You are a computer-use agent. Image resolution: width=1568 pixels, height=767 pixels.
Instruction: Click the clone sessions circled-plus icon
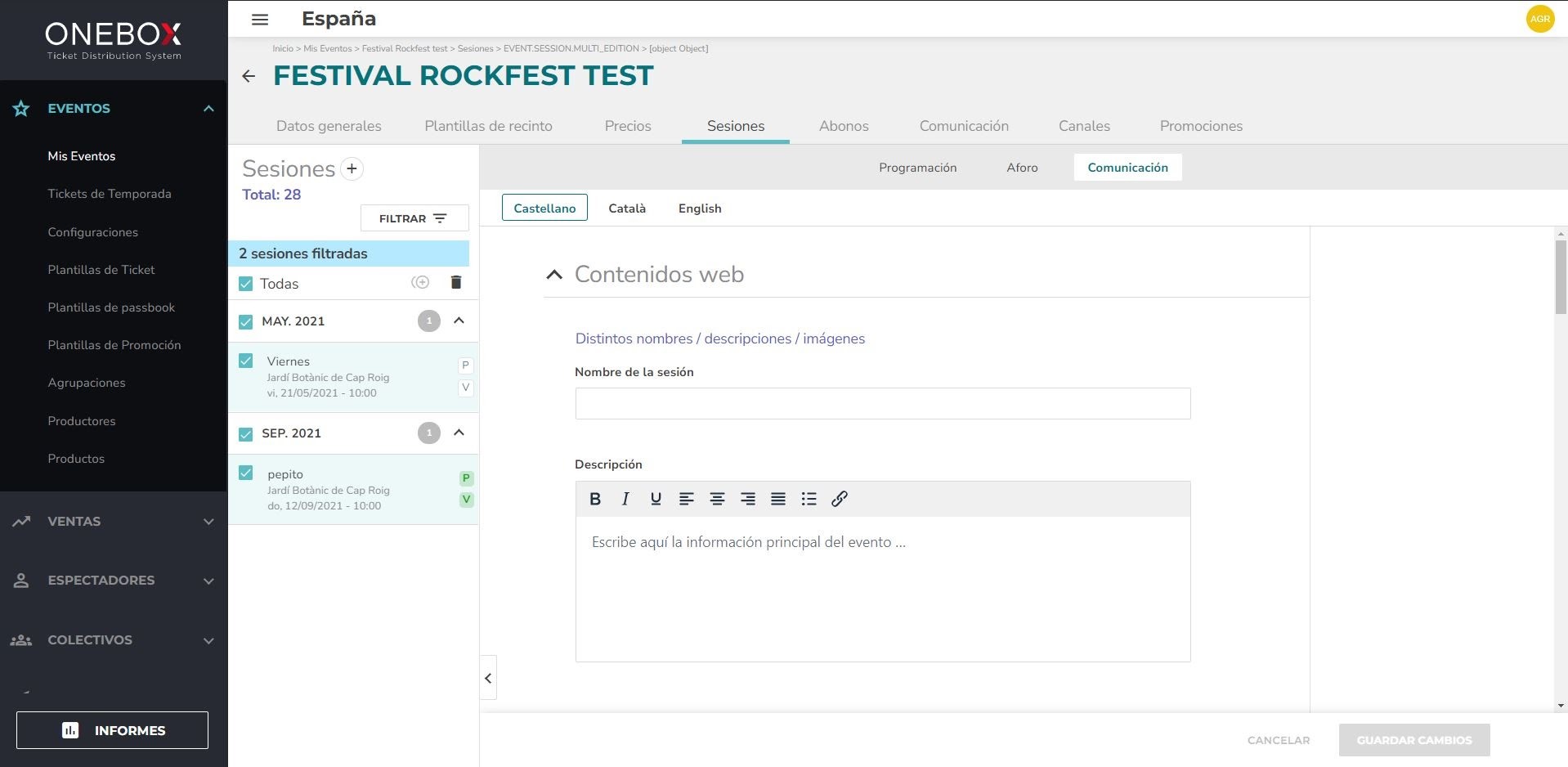(420, 282)
